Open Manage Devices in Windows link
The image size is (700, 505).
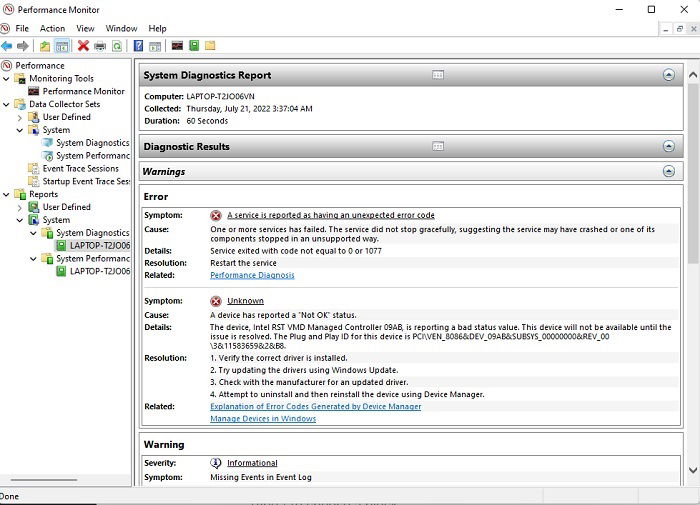pos(263,418)
